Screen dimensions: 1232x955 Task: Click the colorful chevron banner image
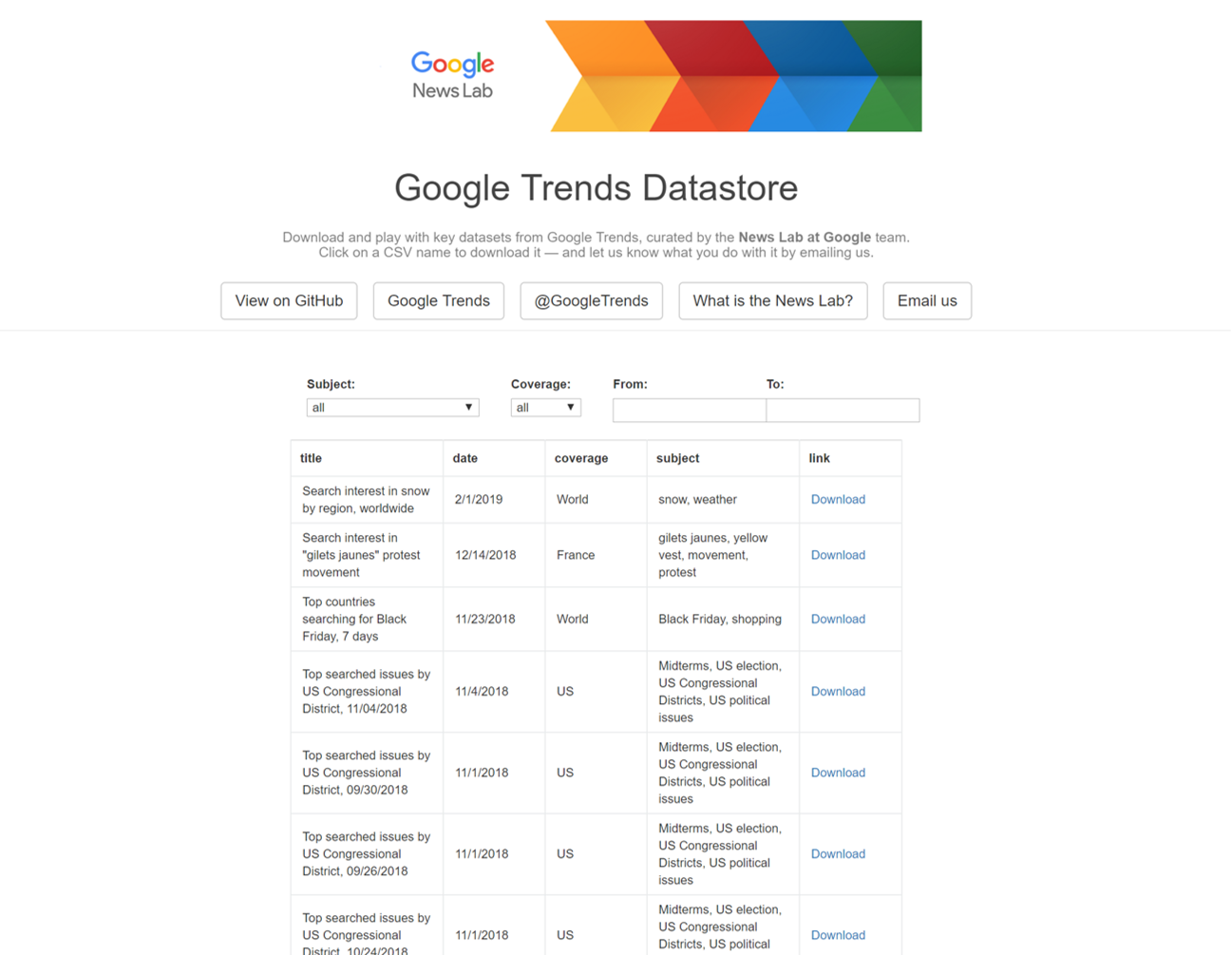coord(734,76)
